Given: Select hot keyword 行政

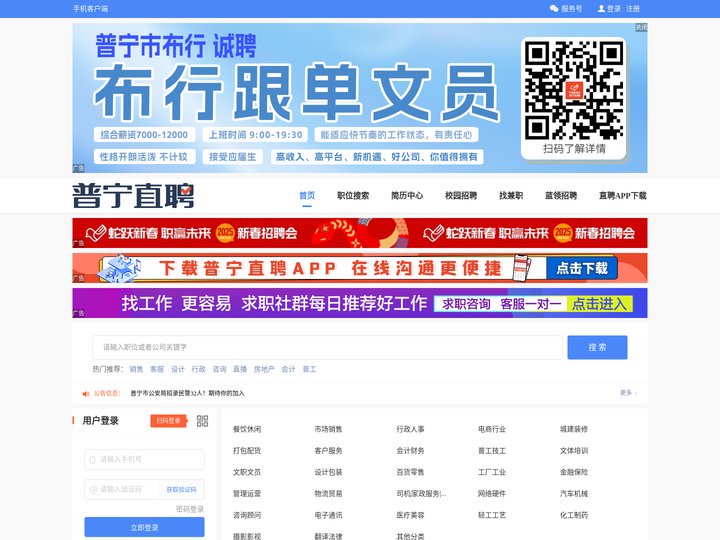Looking at the screenshot, I should click(x=198, y=369).
